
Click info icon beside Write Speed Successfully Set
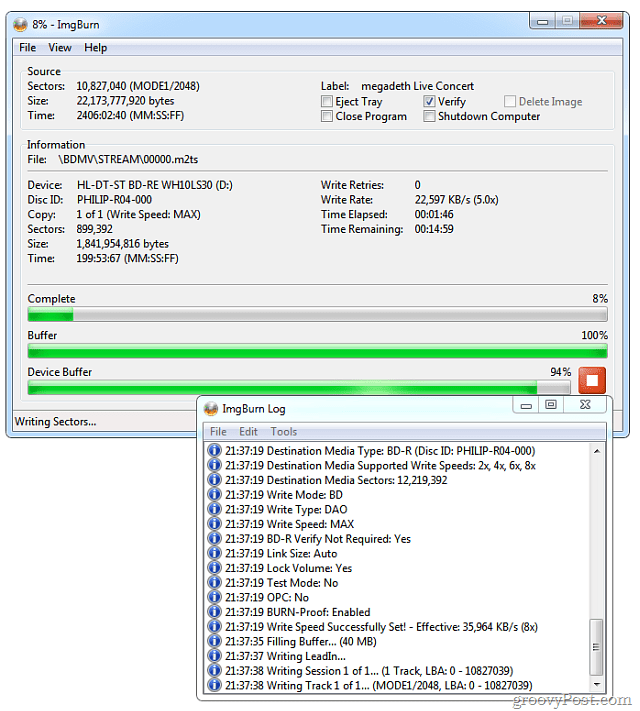pyautogui.click(x=214, y=626)
